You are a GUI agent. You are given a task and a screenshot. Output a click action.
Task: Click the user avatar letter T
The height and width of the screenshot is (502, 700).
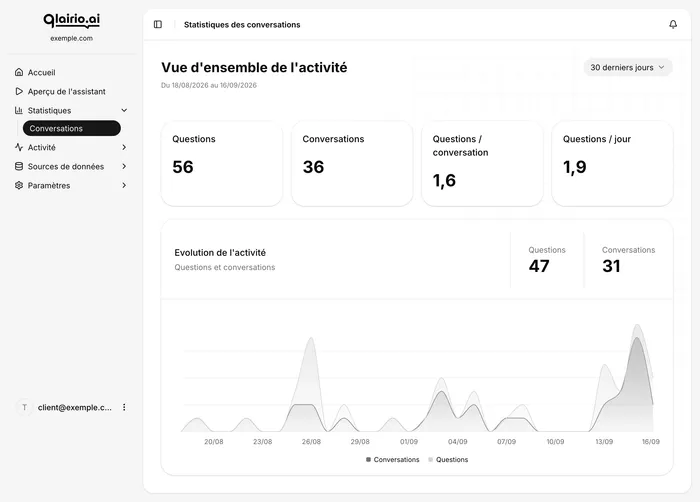click(x=25, y=407)
